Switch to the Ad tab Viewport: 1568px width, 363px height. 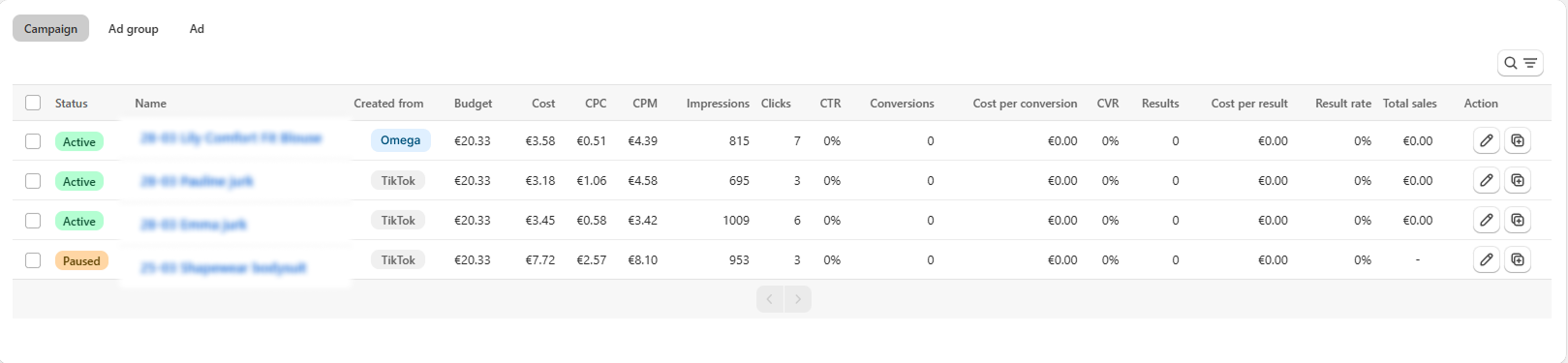coord(197,28)
